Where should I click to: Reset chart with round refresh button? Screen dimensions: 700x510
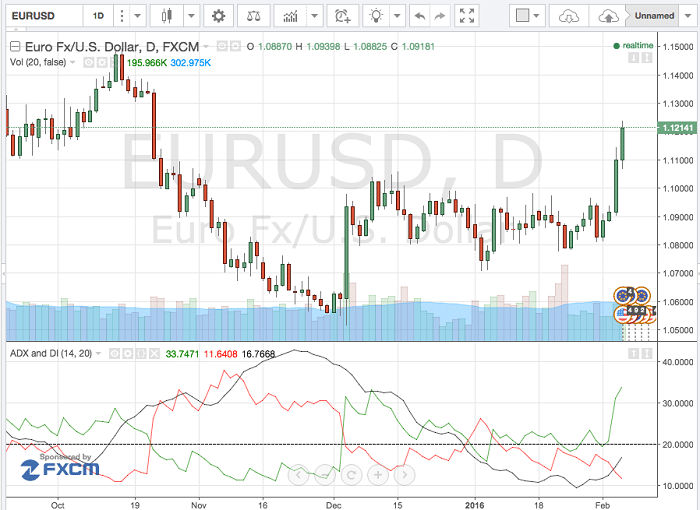[351, 474]
